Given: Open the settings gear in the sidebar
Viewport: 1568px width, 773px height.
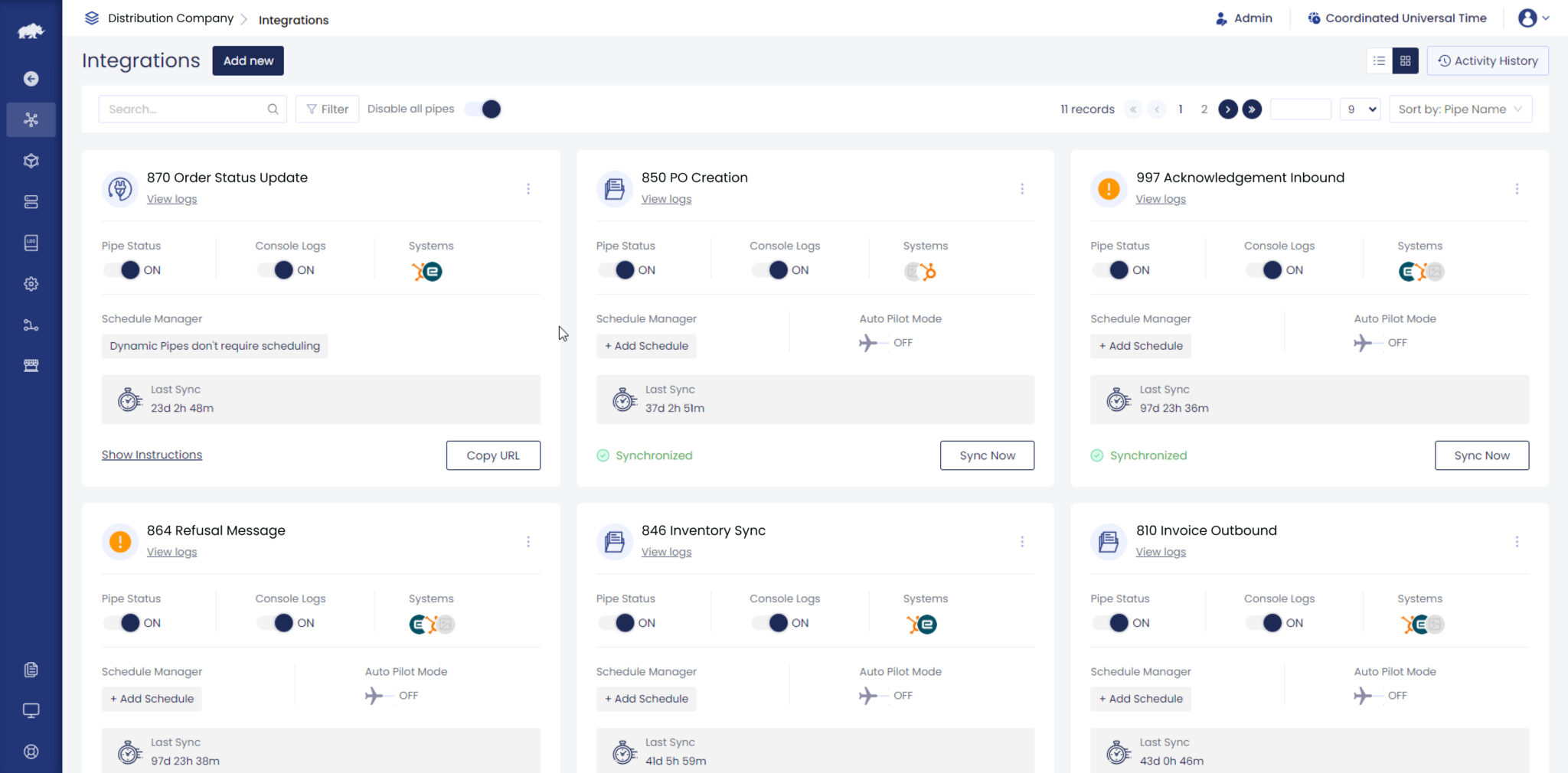Looking at the screenshot, I should click(x=31, y=284).
